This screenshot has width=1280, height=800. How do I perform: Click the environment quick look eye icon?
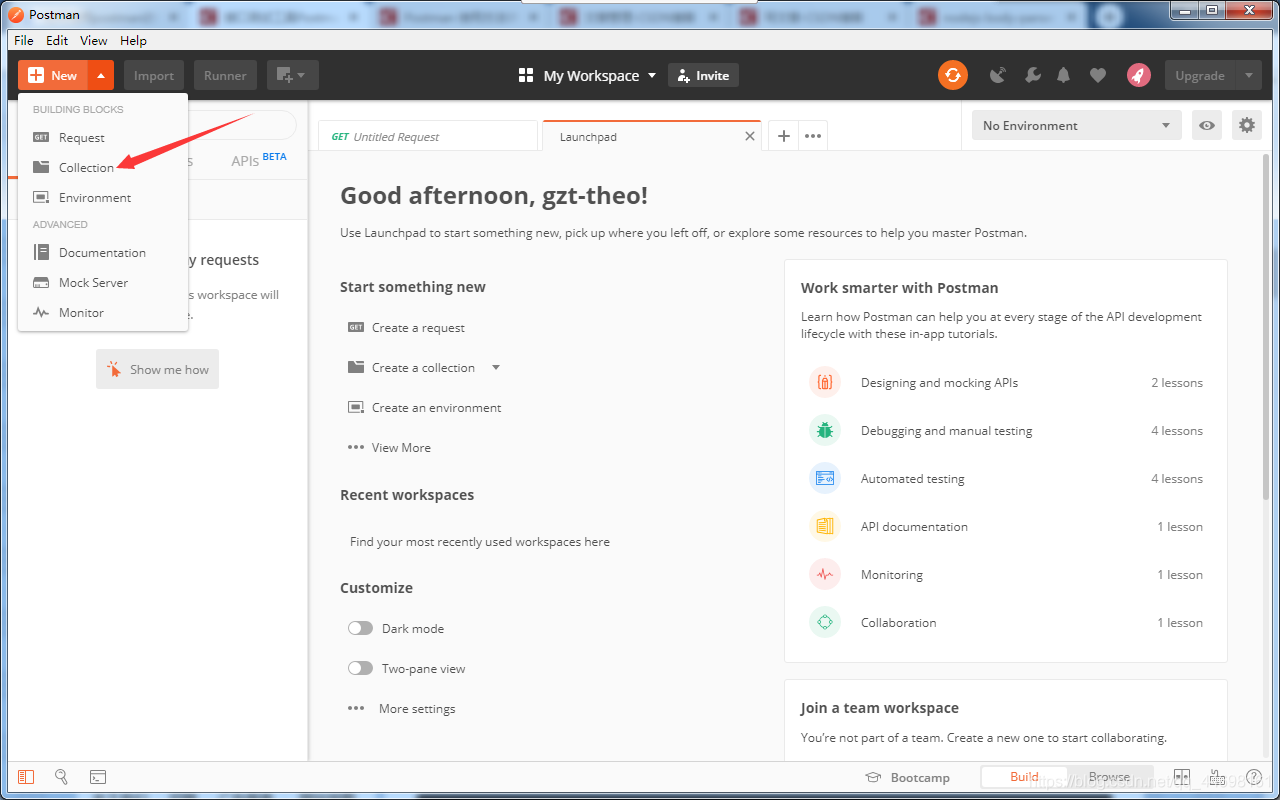[1208, 125]
